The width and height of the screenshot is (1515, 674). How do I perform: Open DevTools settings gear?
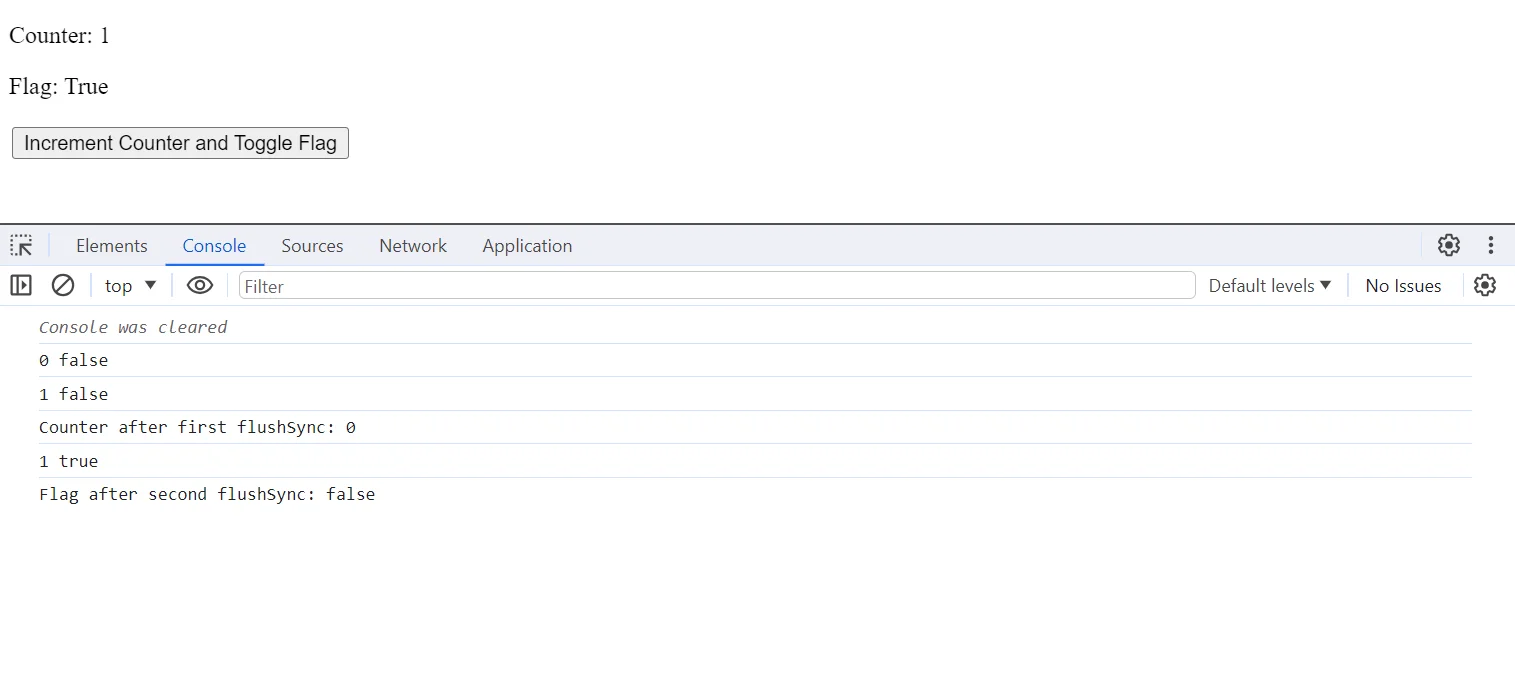pos(1448,245)
